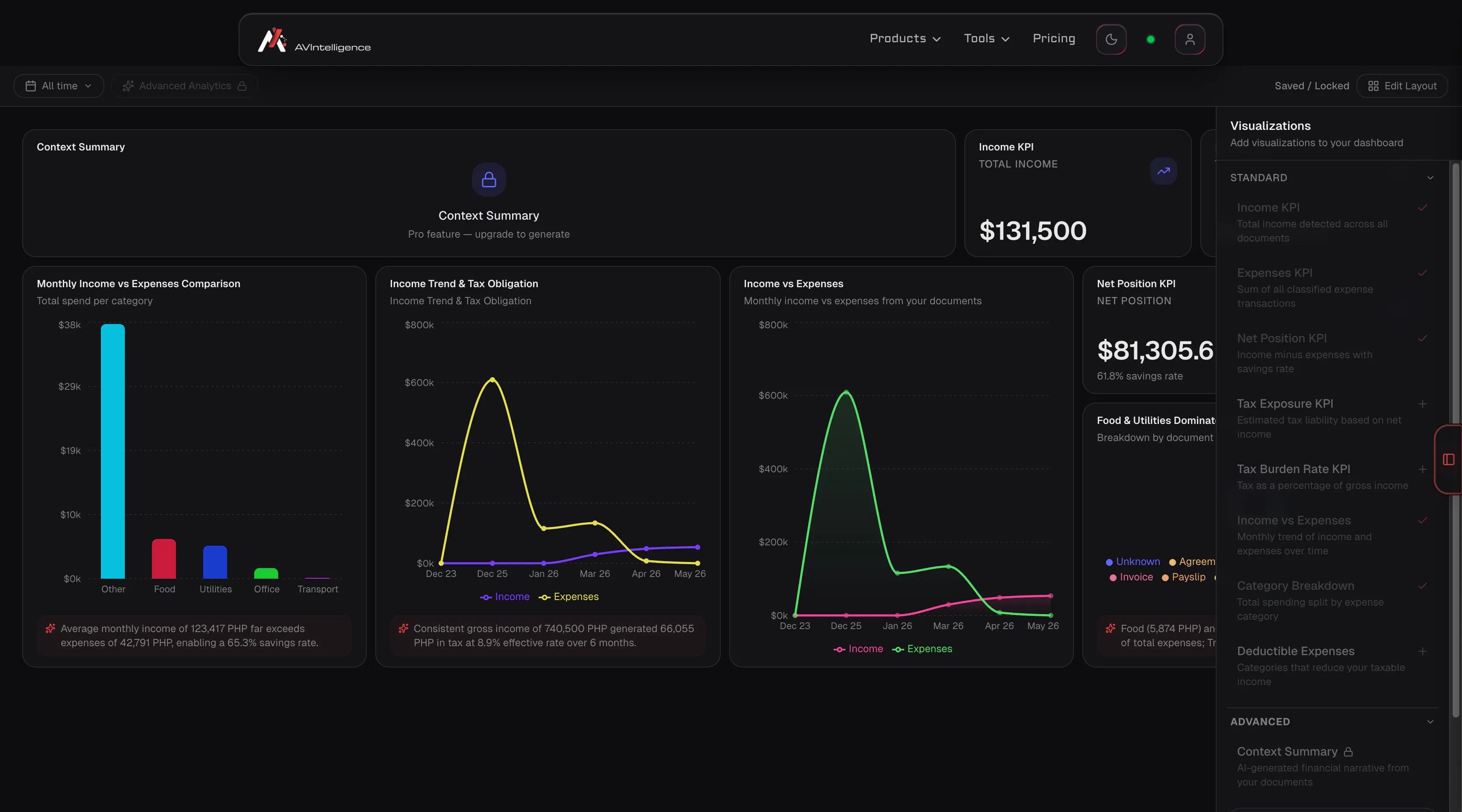Viewport: 1462px width, 812px height.
Task: Click the Visualizations panel heading
Action: pyautogui.click(x=1270, y=126)
